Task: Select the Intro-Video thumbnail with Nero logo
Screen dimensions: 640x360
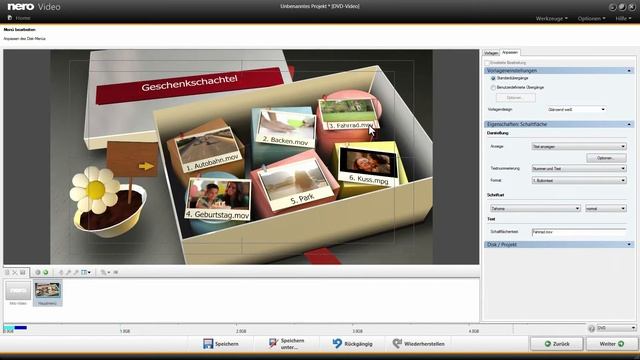Action: click(x=18, y=291)
